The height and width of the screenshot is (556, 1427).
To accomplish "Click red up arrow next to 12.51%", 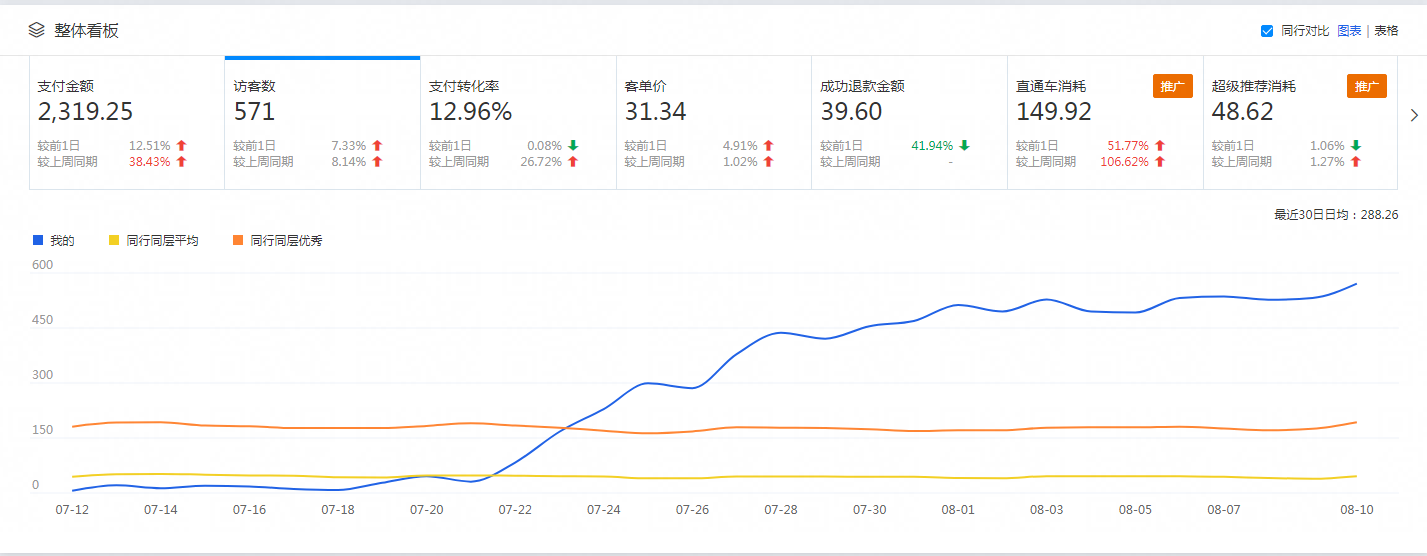I will 181,145.
